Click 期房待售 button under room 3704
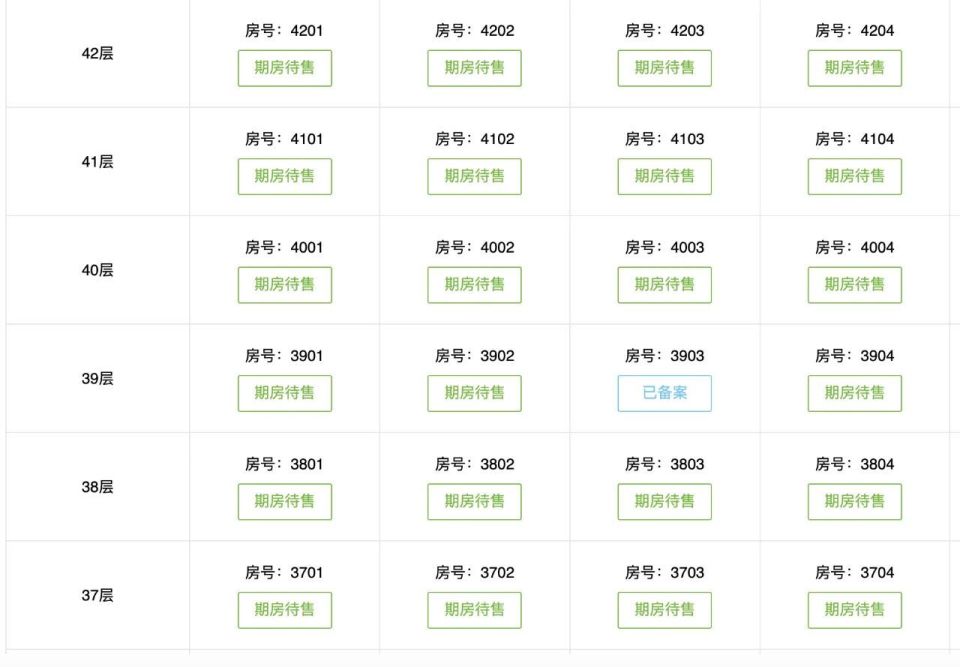 pos(855,610)
